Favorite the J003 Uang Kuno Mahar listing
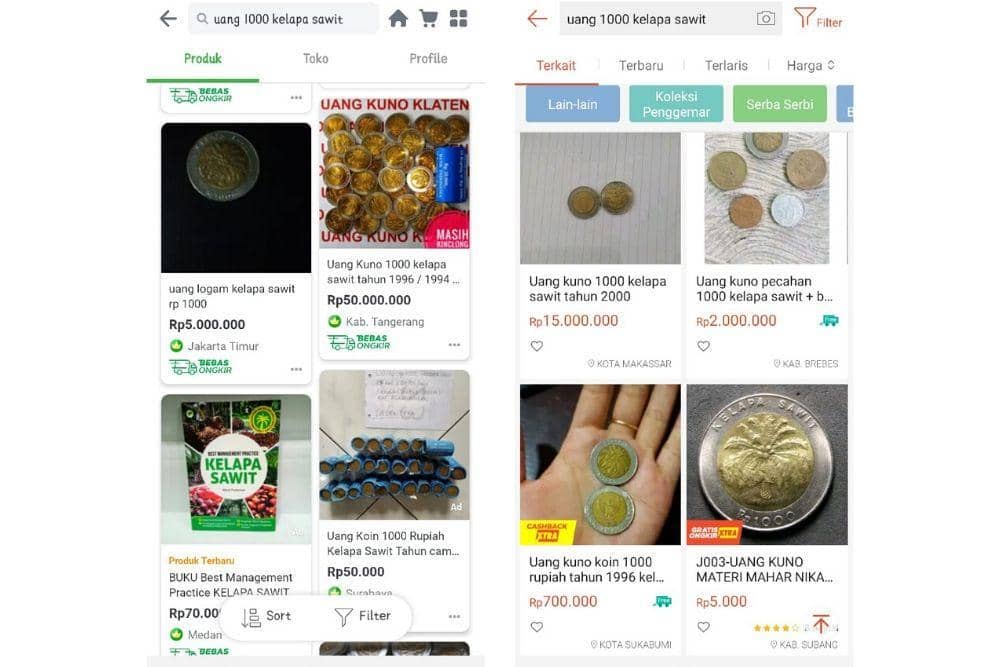Image resolution: width=1000 pixels, height=667 pixels. [703, 626]
